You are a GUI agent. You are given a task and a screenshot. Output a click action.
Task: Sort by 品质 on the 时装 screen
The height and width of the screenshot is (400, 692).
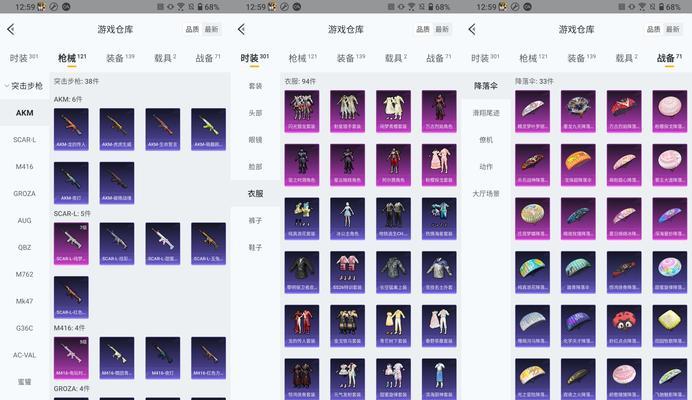pos(423,30)
